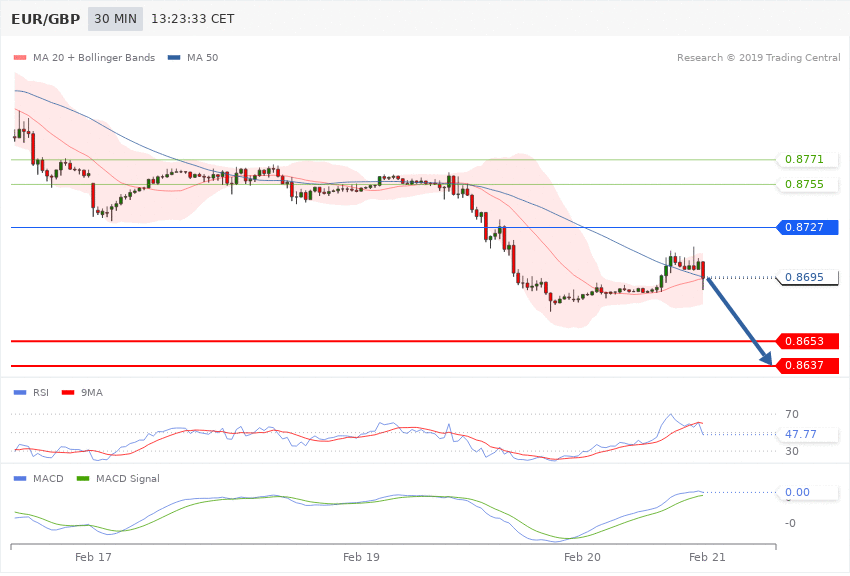The height and width of the screenshot is (576, 850).
Task: Click the Feb 17 date axis label
Action: click(x=93, y=557)
